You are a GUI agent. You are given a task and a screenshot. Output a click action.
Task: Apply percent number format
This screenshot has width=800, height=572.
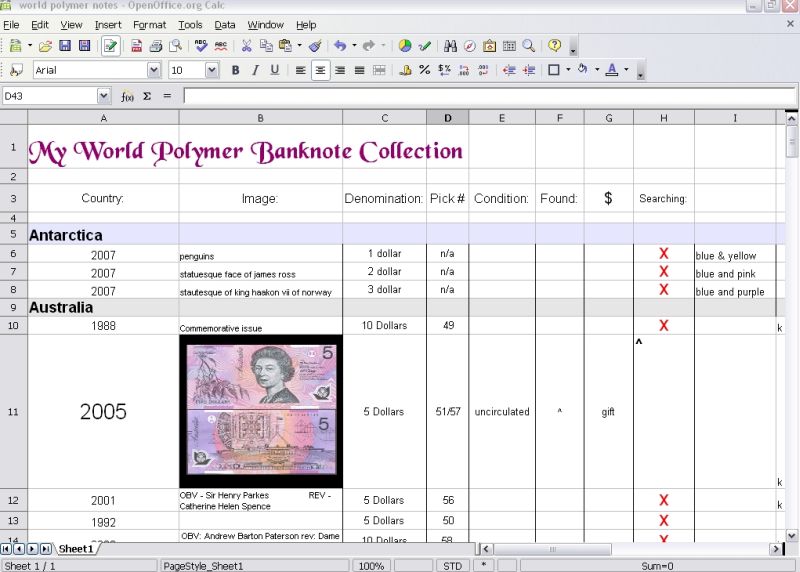point(424,70)
